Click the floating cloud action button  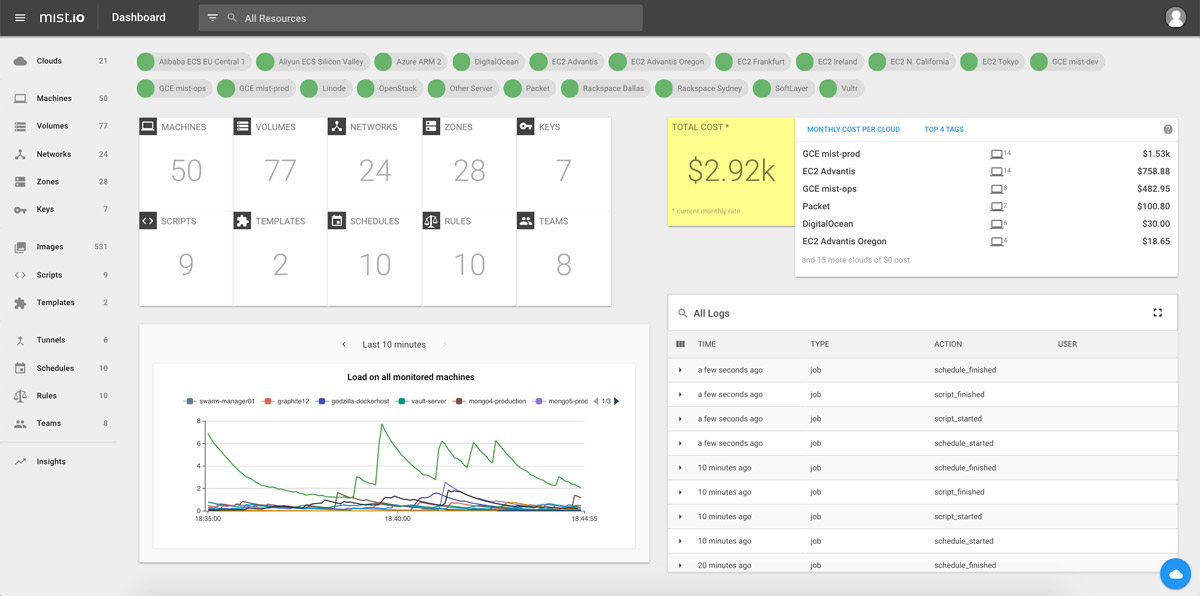point(1175,573)
